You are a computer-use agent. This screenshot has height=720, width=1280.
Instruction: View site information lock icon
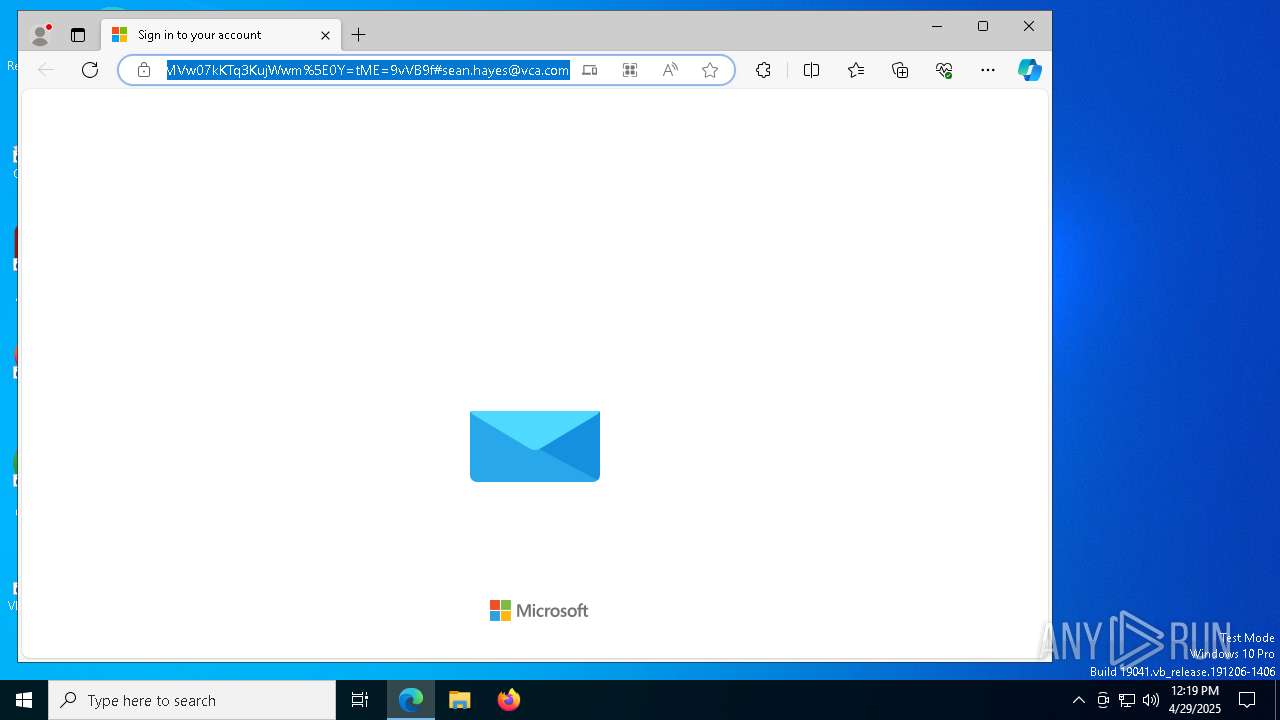coord(144,70)
